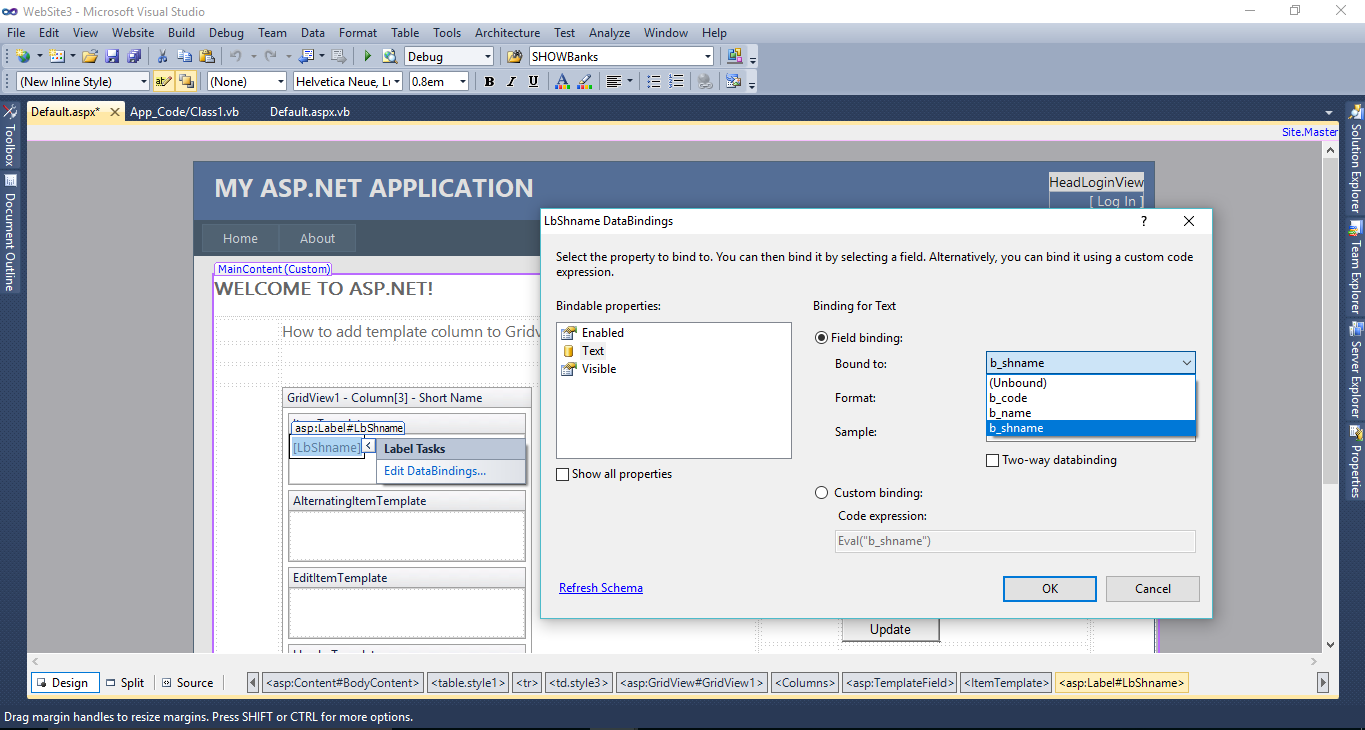Choose b_code in the dropdown list
The width and height of the screenshot is (1365, 730).
(1090, 398)
